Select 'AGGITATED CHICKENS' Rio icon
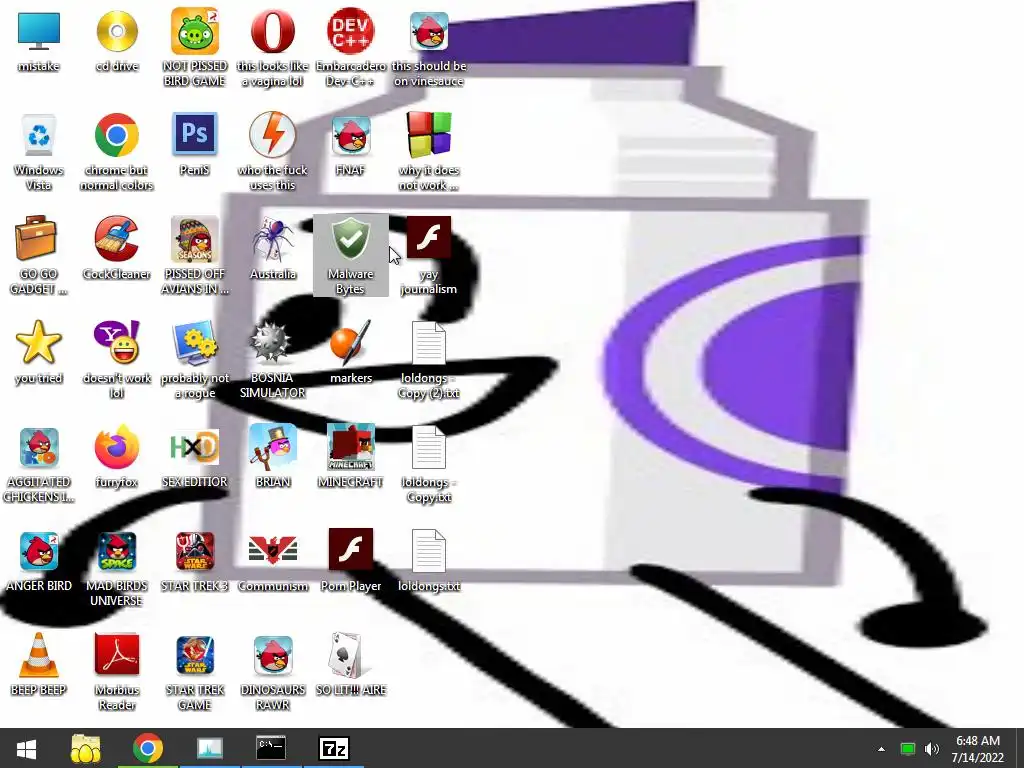 point(39,447)
